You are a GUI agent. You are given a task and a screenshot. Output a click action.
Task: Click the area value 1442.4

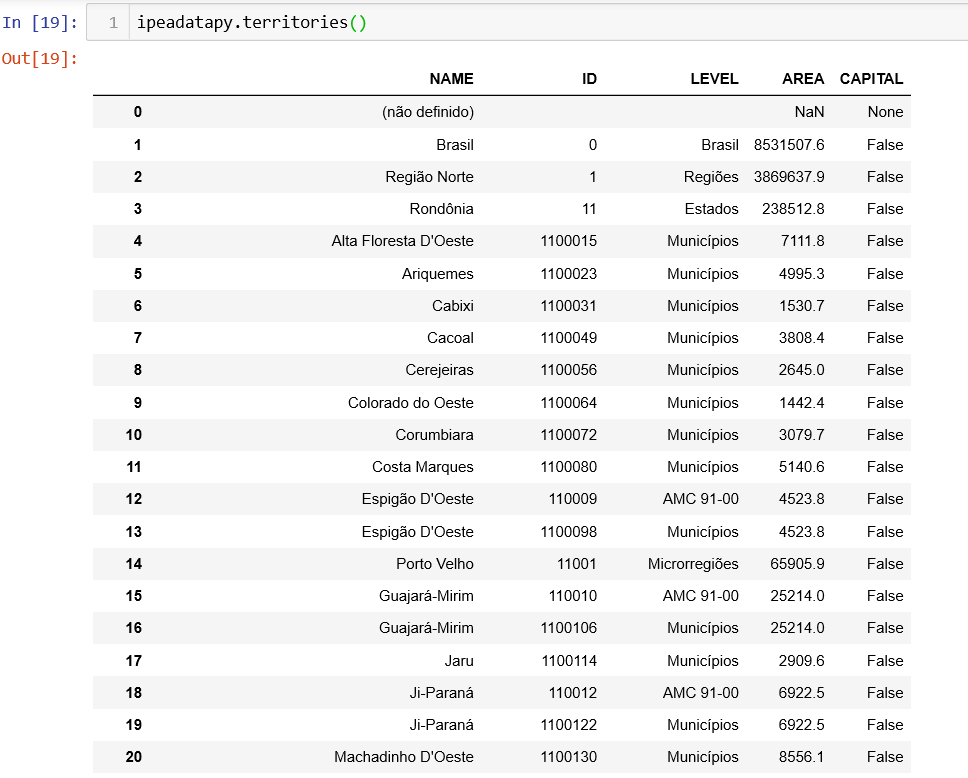click(x=801, y=403)
